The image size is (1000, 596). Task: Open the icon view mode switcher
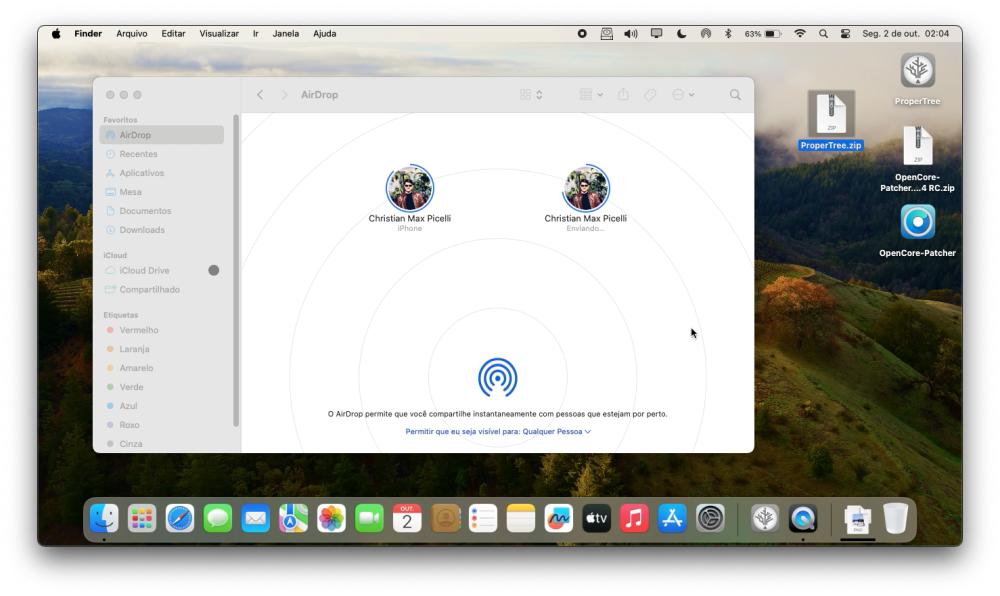point(531,95)
